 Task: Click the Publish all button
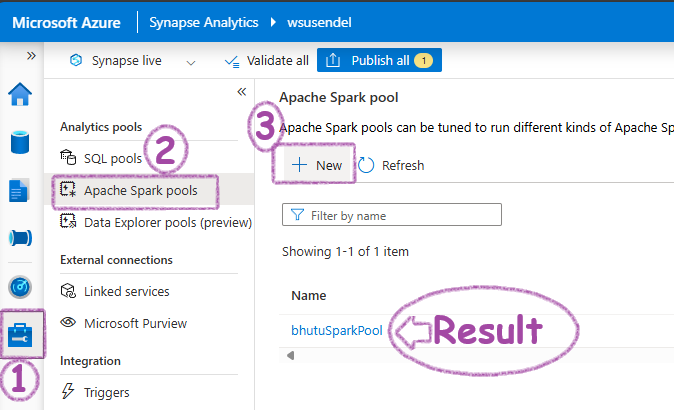click(x=379, y=60)
